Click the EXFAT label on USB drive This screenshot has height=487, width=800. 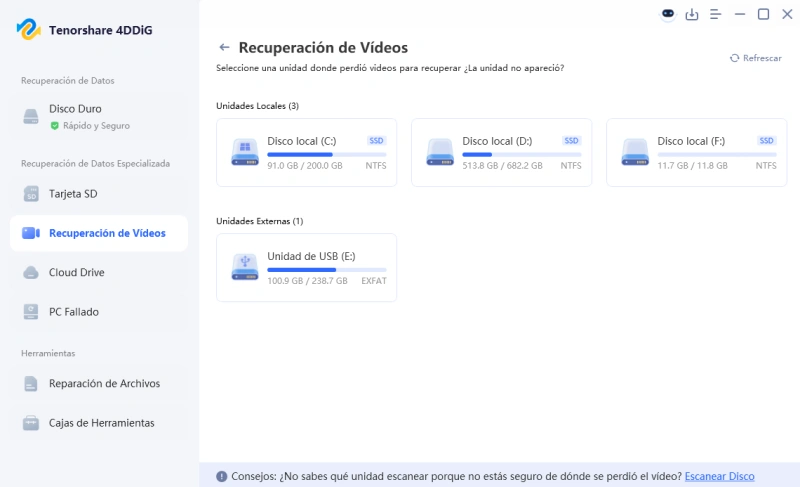(373, 281)
